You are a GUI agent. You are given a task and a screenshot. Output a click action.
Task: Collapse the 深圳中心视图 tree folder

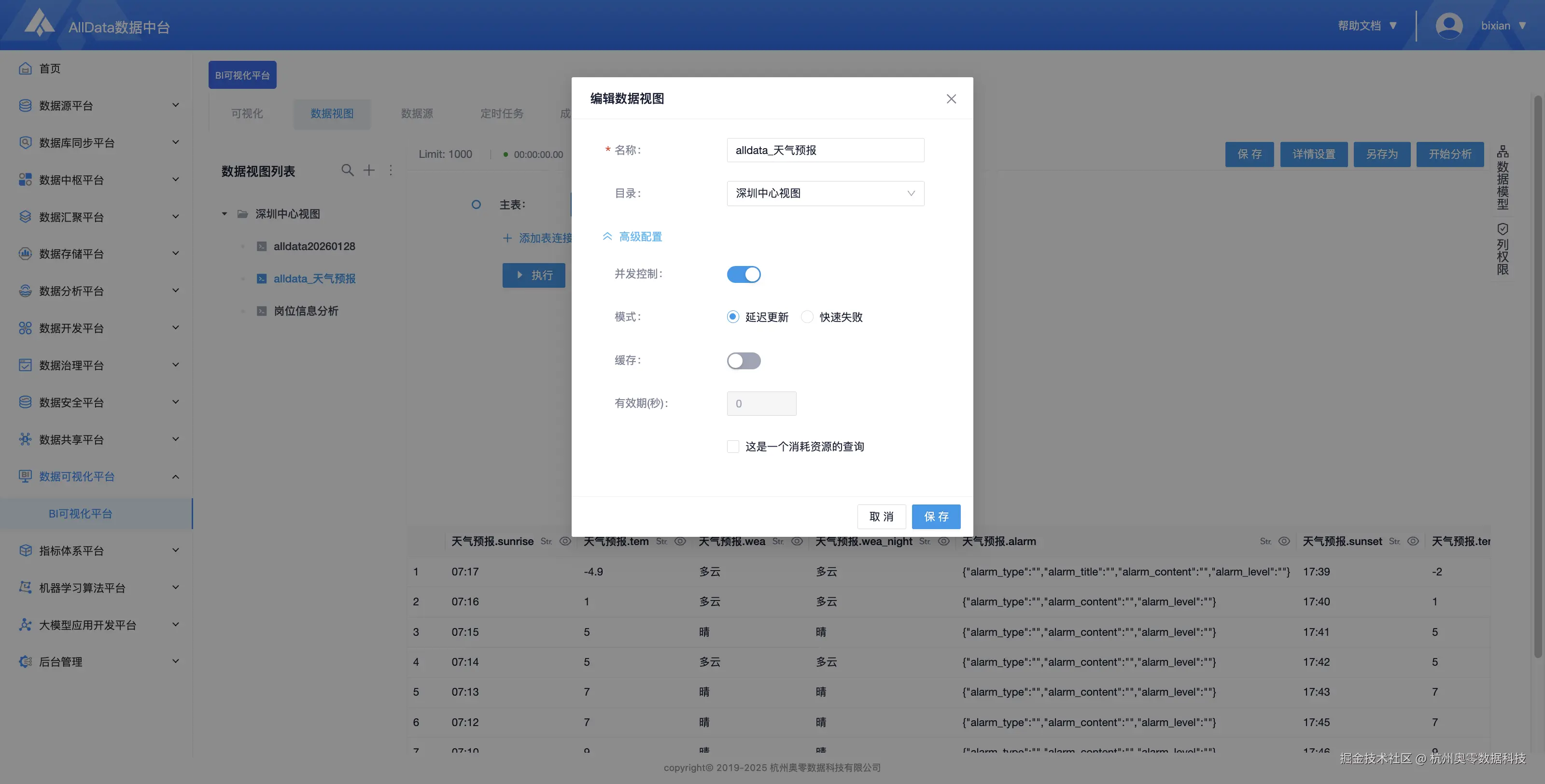click(225, 213)
